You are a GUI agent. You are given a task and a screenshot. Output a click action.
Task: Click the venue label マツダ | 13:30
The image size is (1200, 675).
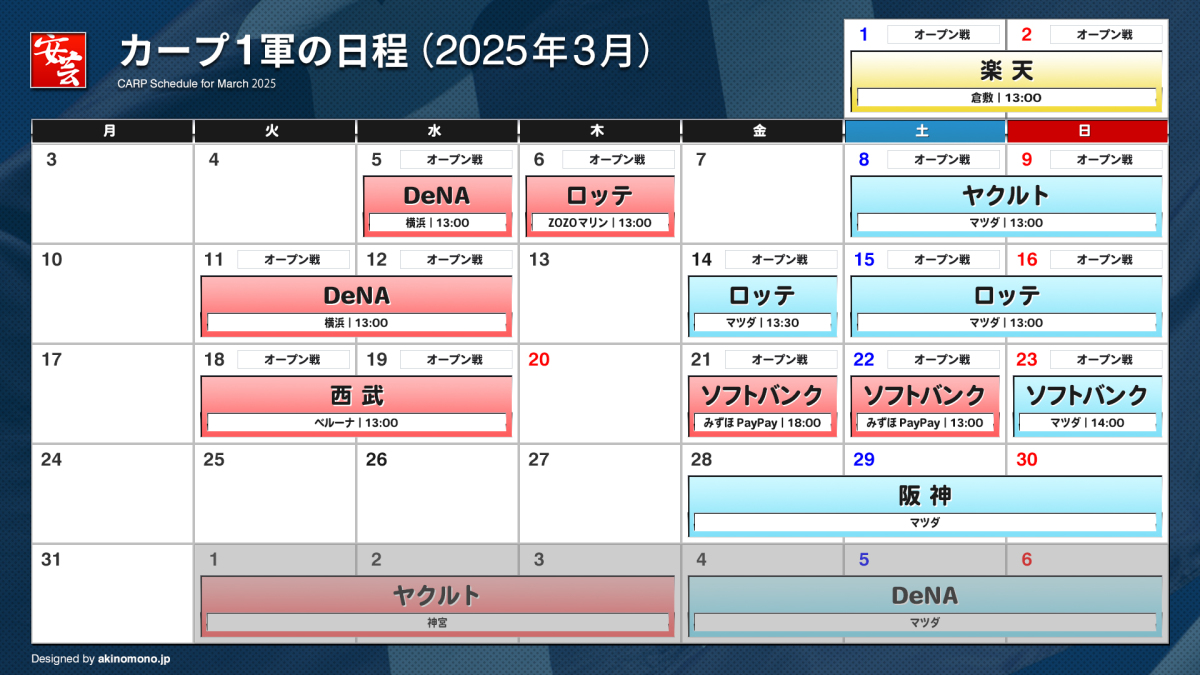coord(762,323)
